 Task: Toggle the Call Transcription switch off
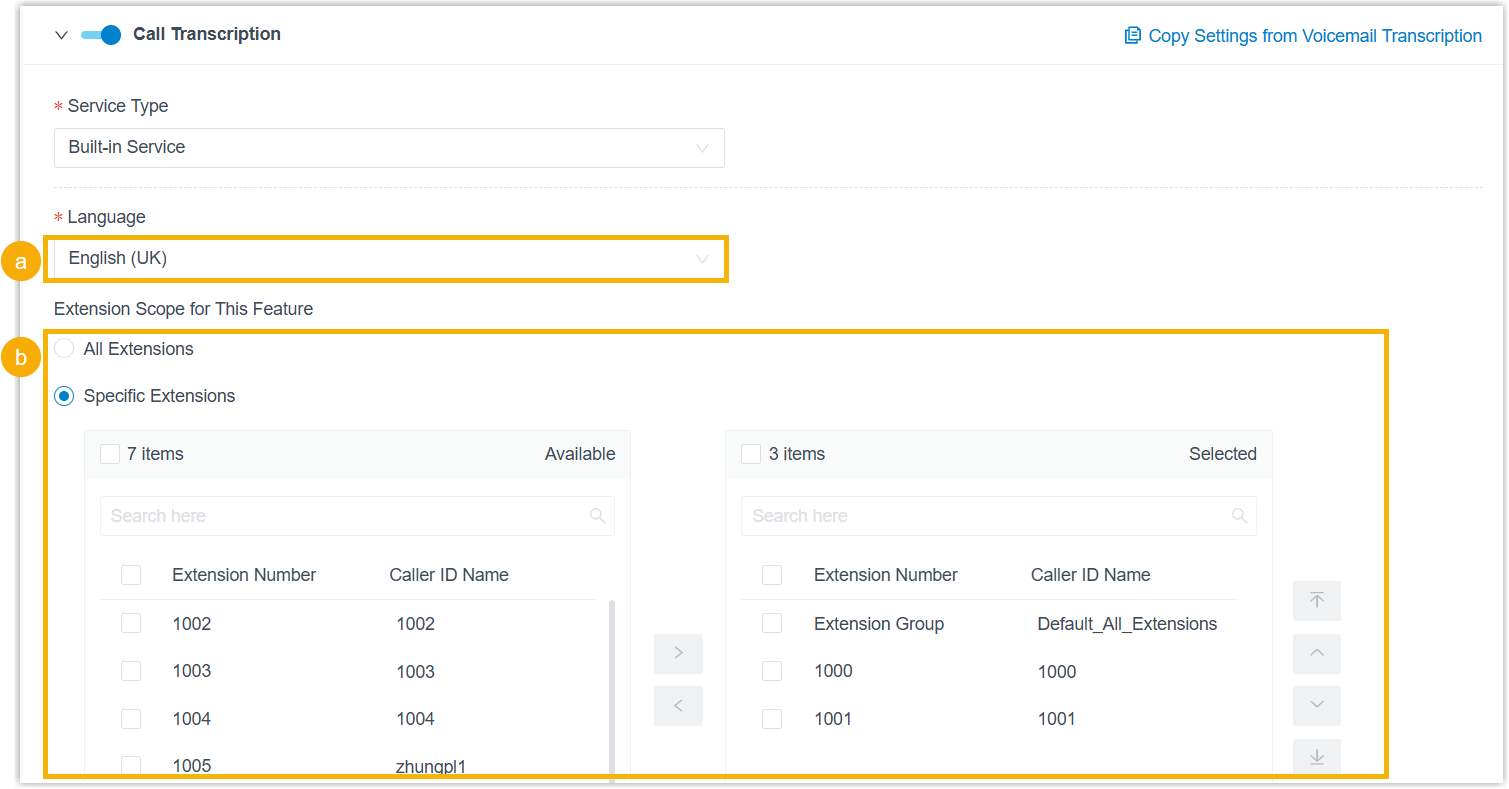tap(101, 35)
